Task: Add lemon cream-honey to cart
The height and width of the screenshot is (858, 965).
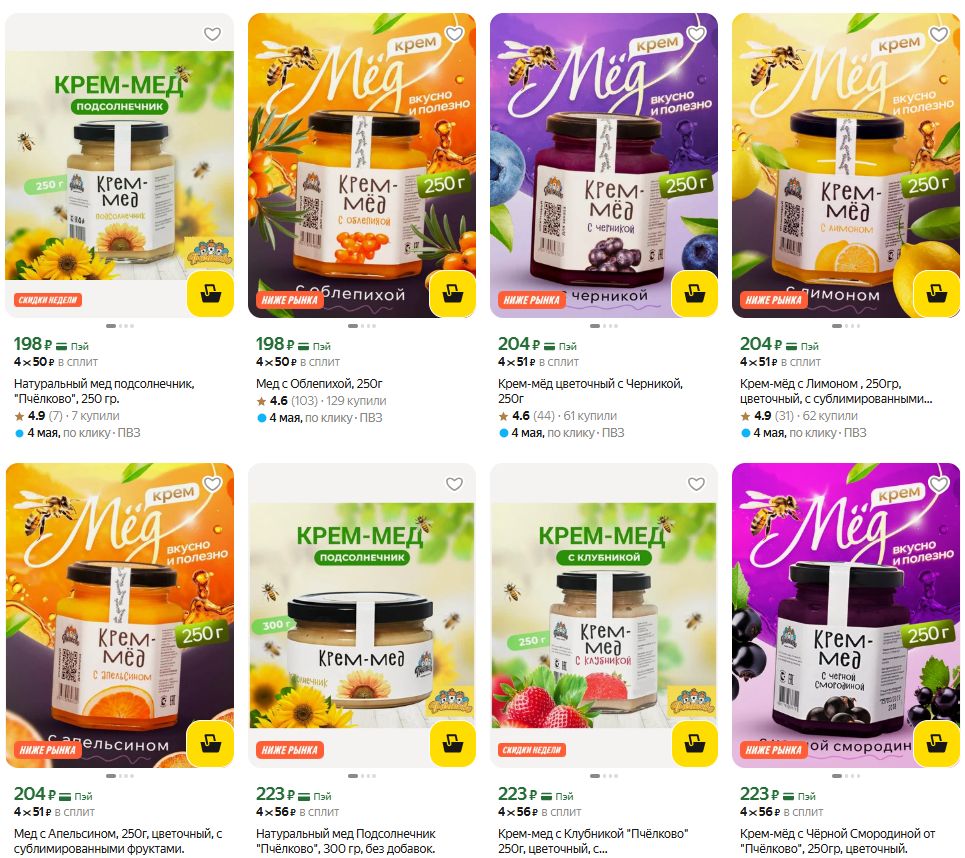Action: pyautogui.click(x=936, y=292)
